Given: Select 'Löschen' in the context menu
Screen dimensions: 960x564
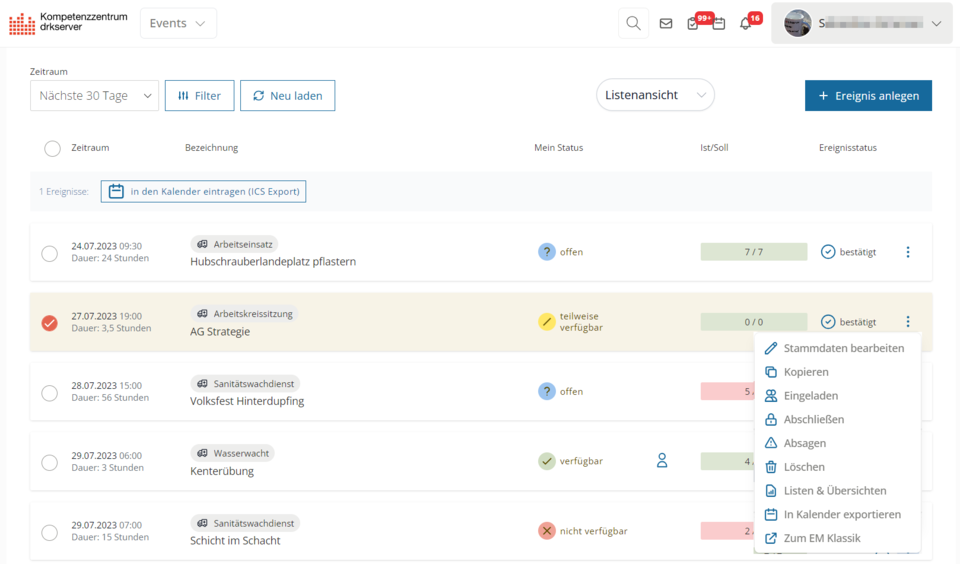Looking at the screenshot, I should coord(803,467).
